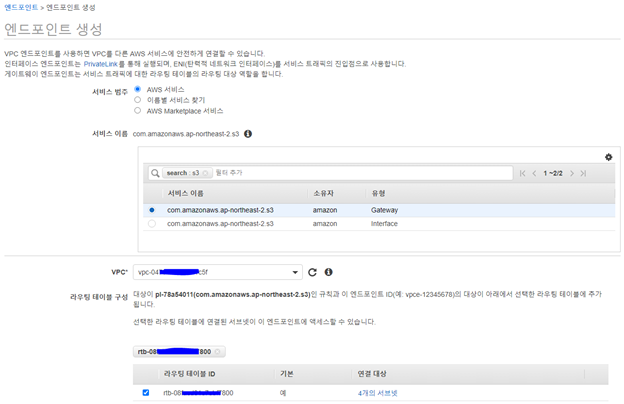Image resolution: width=624 pixels, height=404 pixels.
Task: Go to first page of service results
Action: [523, 173]
